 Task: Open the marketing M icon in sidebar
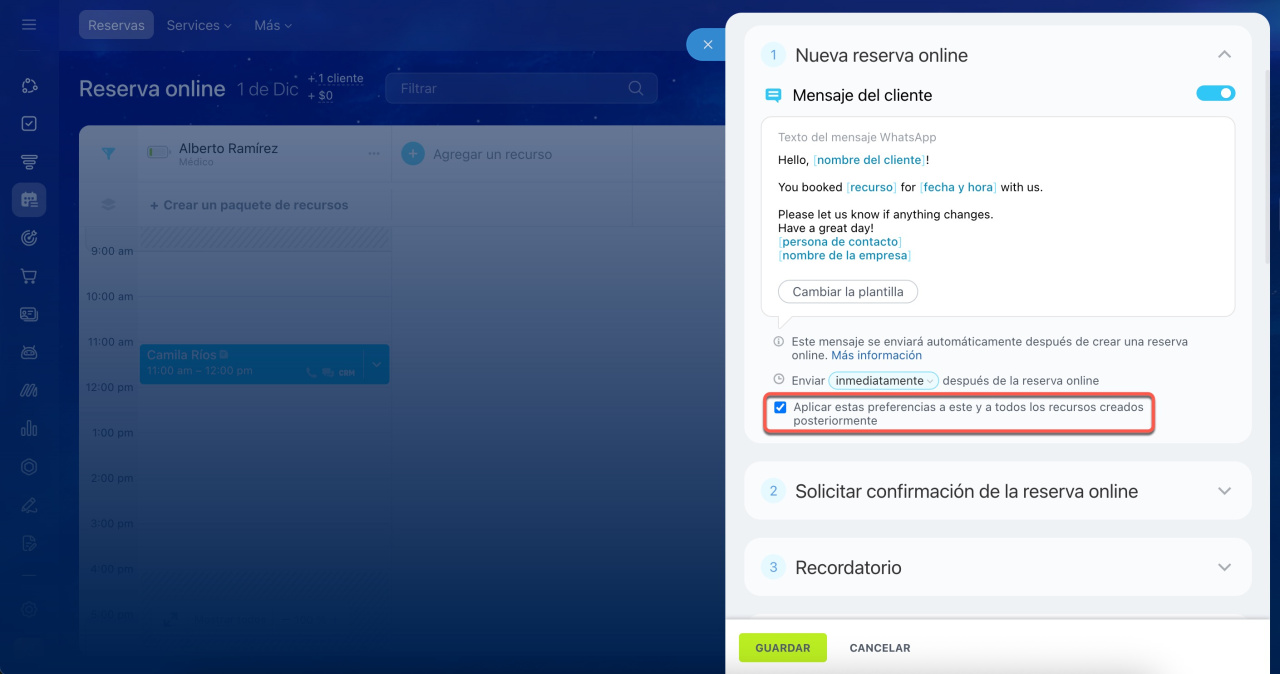29,390
